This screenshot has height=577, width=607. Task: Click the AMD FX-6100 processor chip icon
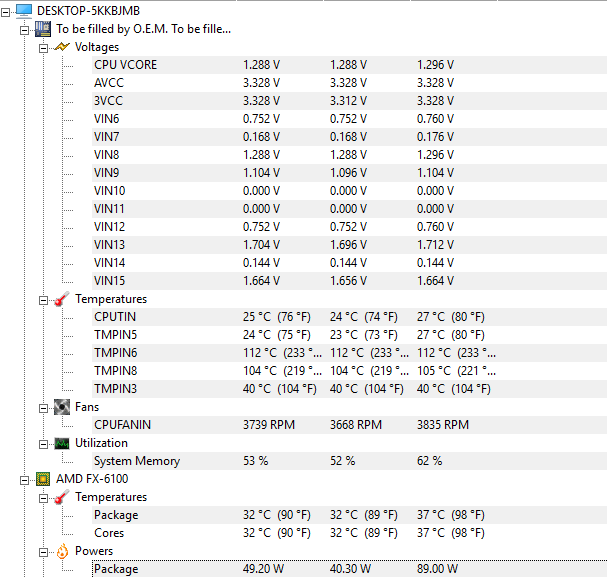pyautogui.click(x=43, y=479)
